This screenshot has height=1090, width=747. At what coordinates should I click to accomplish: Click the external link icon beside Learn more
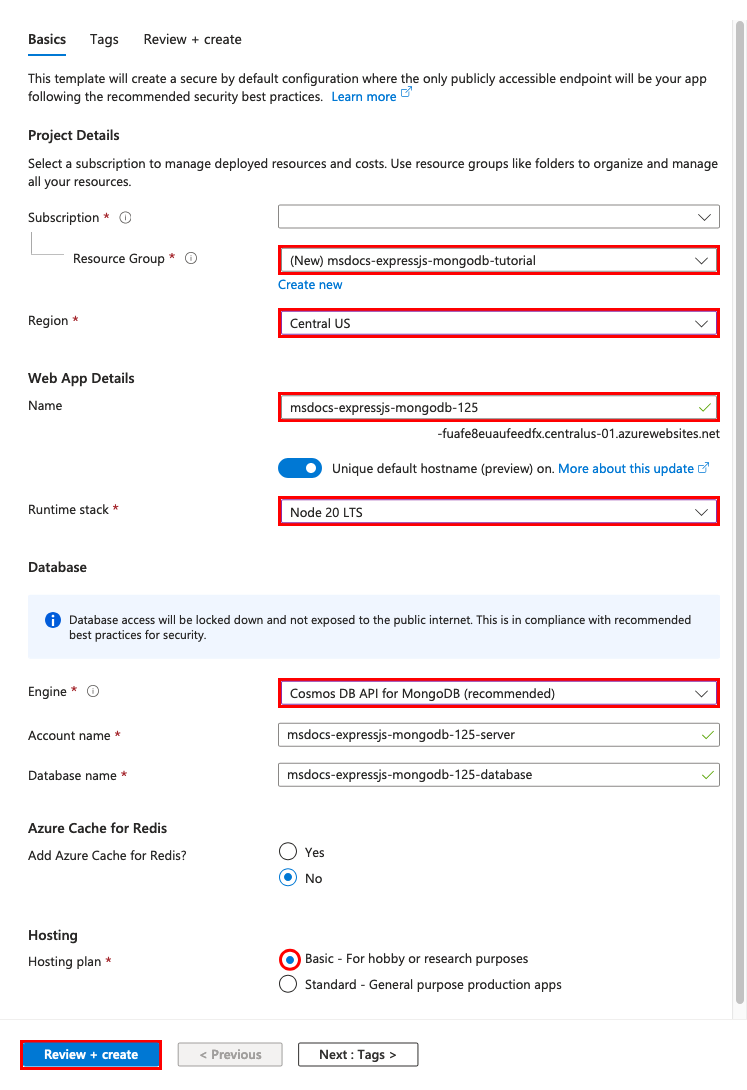[407, 92]
